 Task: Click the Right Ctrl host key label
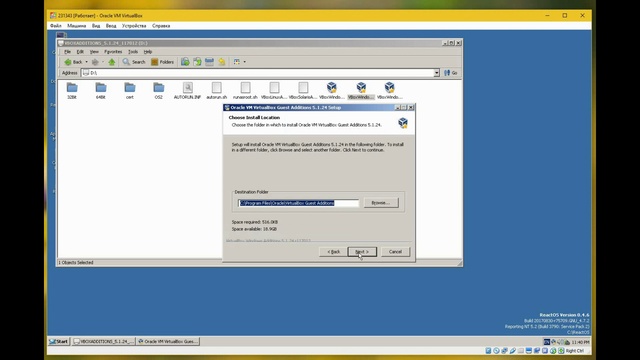(x=575, y=351)
